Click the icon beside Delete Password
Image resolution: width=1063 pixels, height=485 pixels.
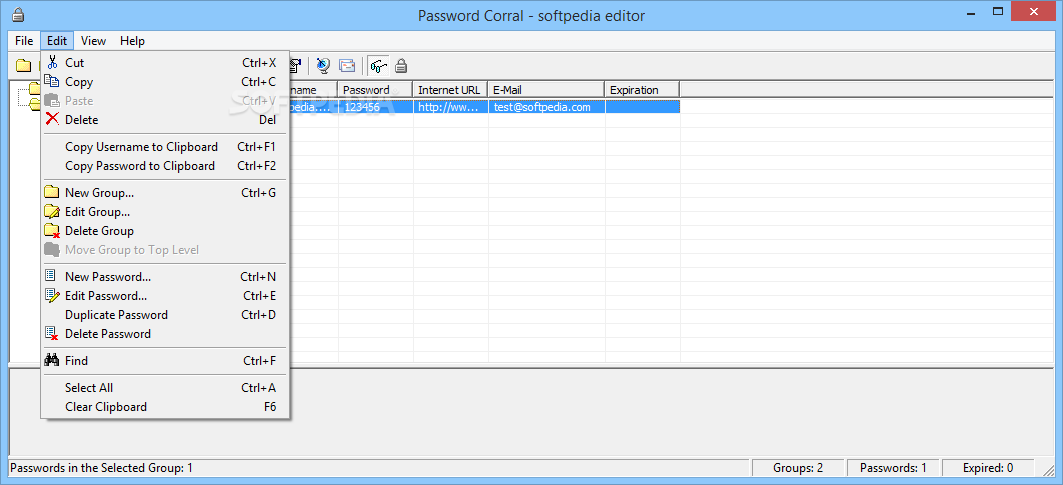(52, 334)
